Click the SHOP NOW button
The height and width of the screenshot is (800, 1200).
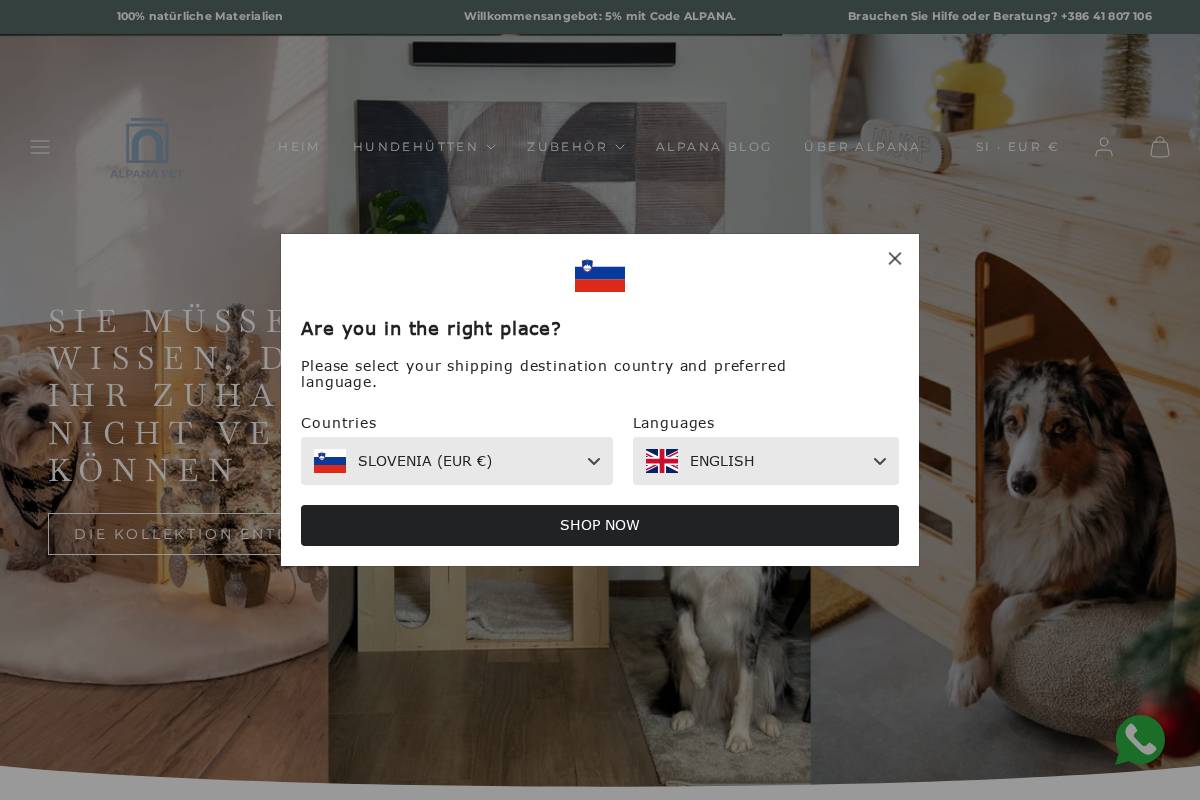coord(600,525)
